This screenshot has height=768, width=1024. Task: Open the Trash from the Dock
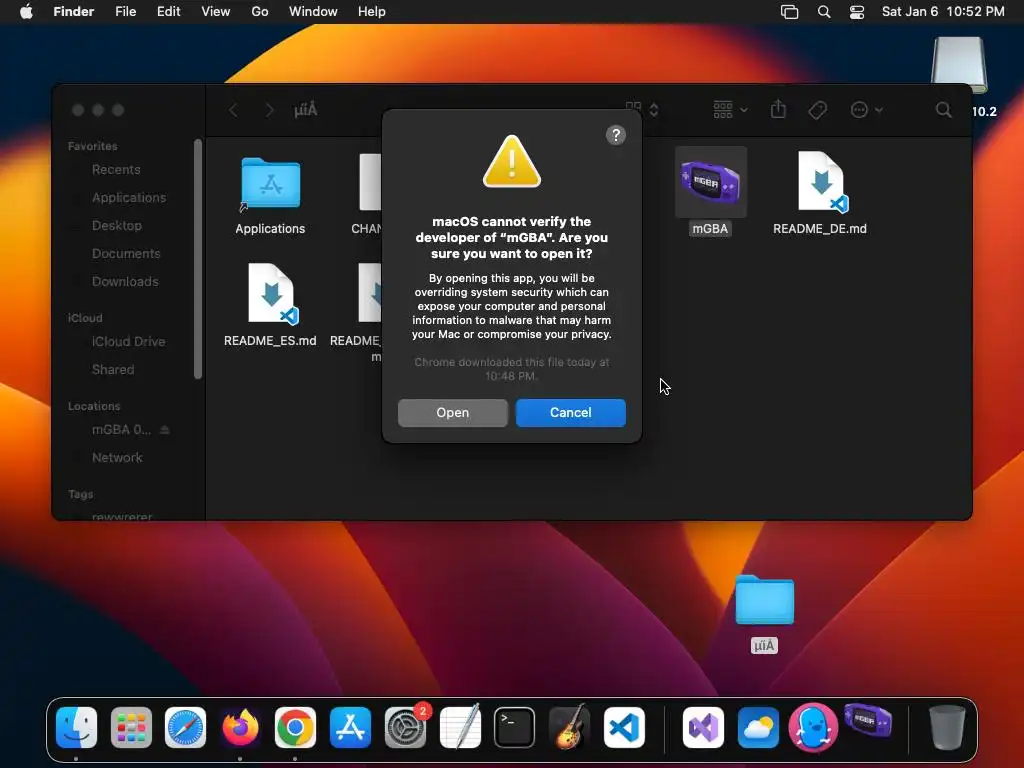click(x=947, y=727)
